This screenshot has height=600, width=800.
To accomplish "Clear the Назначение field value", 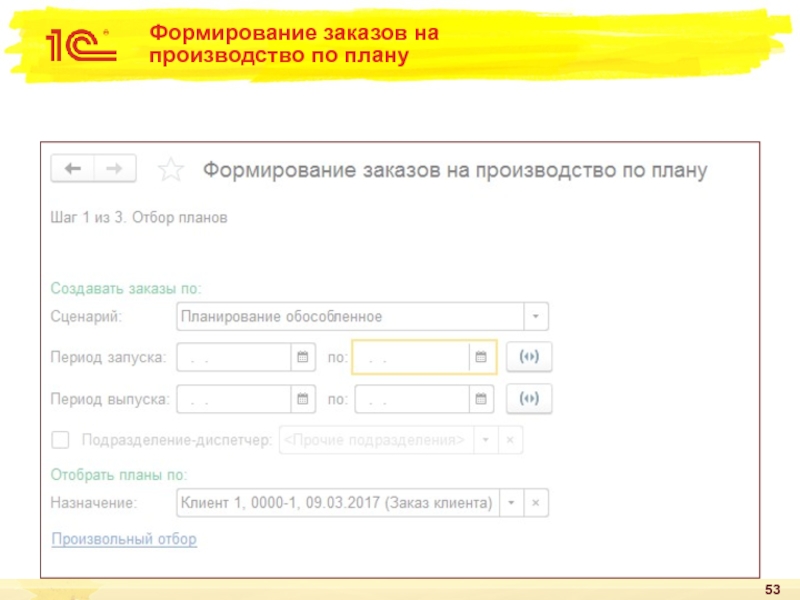I will pyautogui.click(x=537, y=502).
